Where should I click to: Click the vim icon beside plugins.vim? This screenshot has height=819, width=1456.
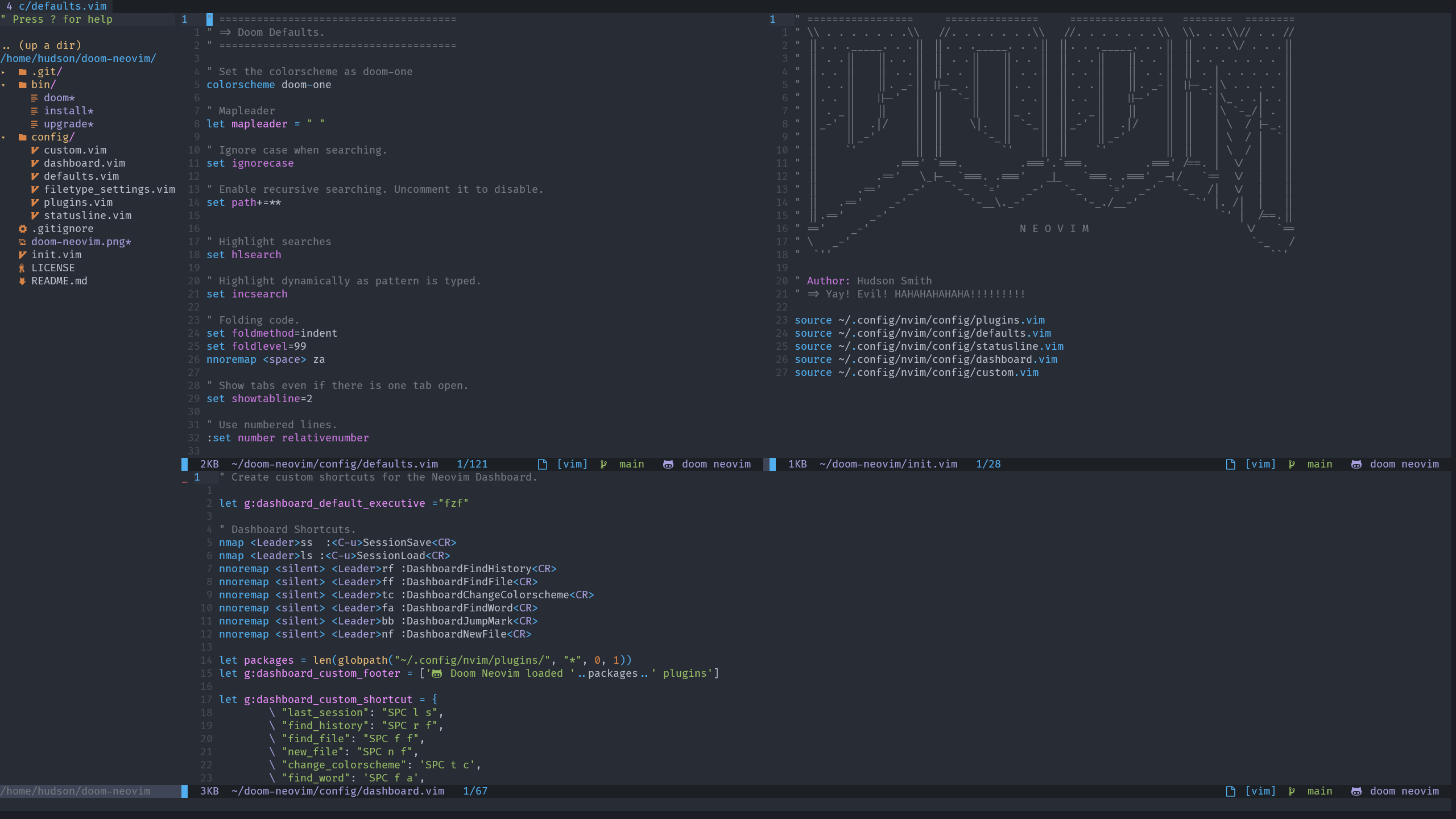point(35,202)
